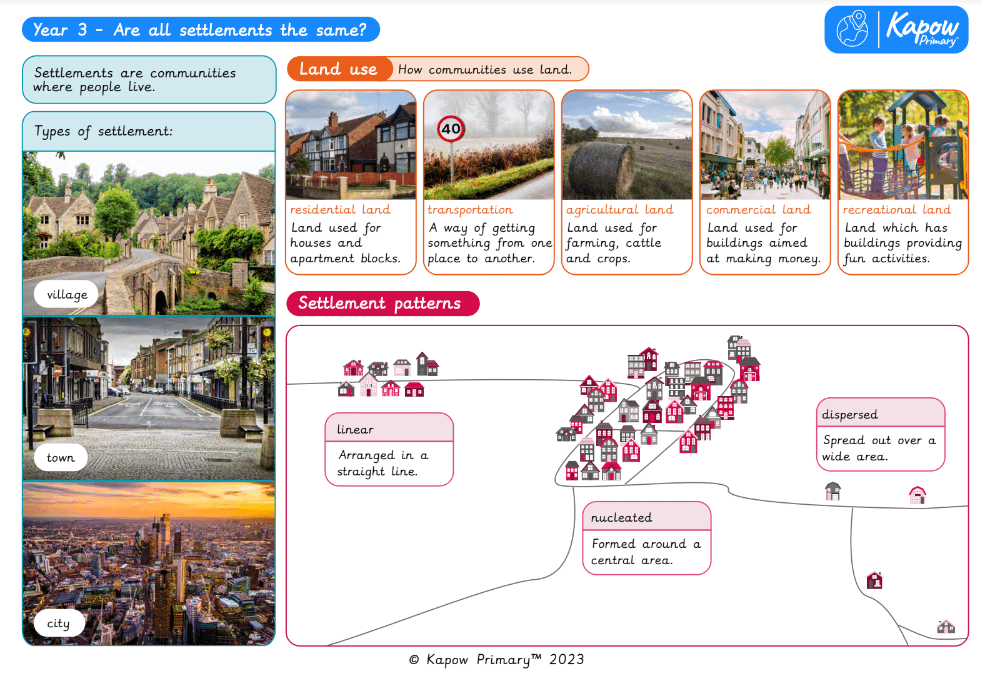Click the Kapow Primary logo

tap(896, 29)
